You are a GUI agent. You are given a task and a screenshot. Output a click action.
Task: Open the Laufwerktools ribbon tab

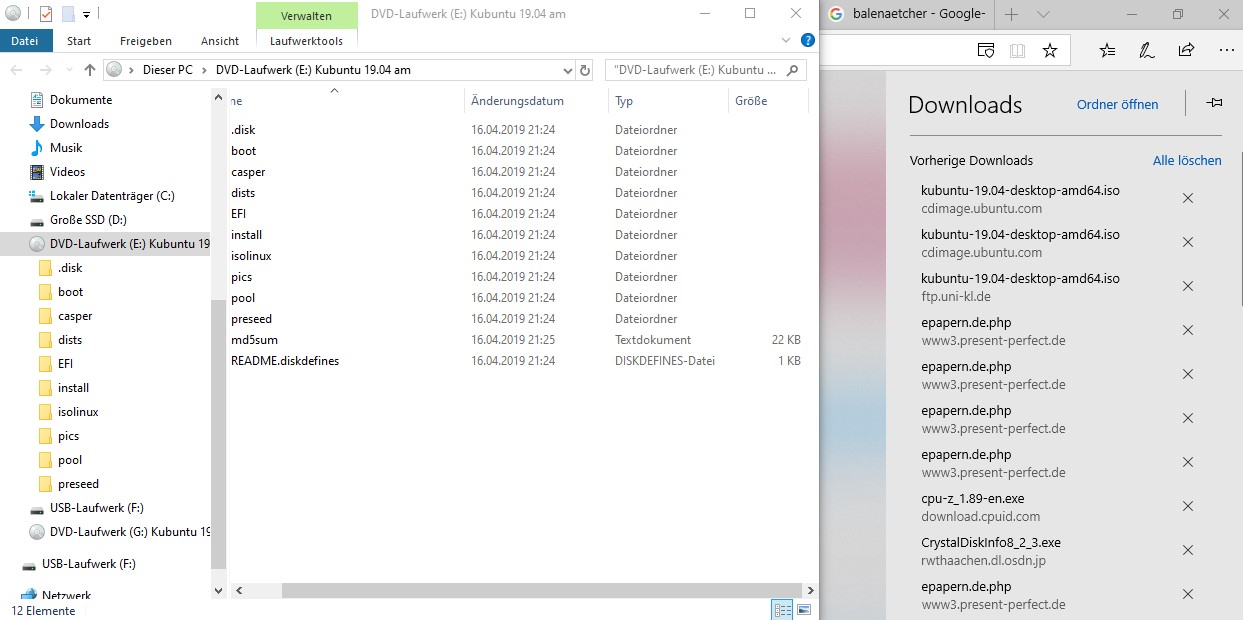(x=307, y=41)
